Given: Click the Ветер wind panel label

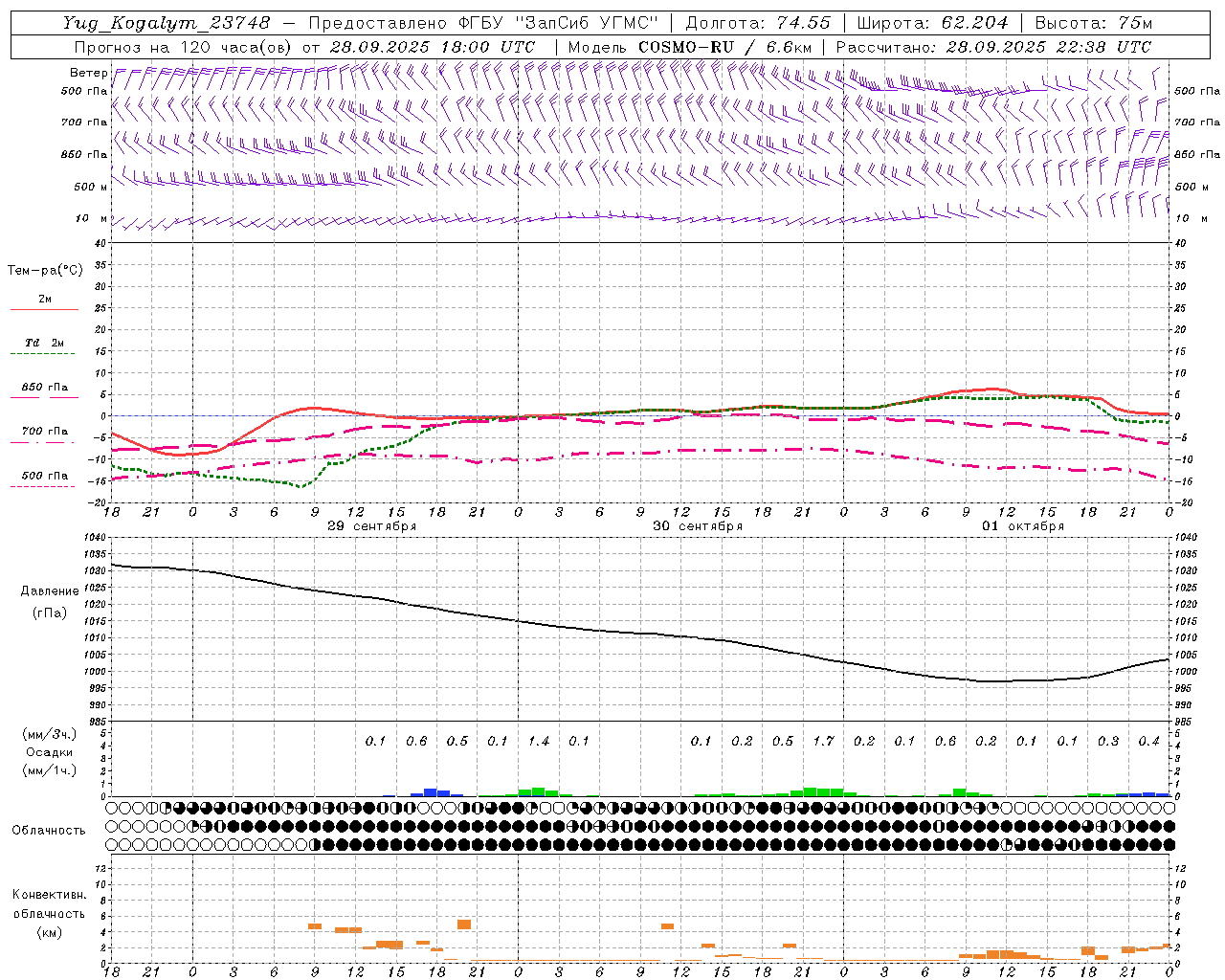Looking at the screenshot, I should [88, 73].
